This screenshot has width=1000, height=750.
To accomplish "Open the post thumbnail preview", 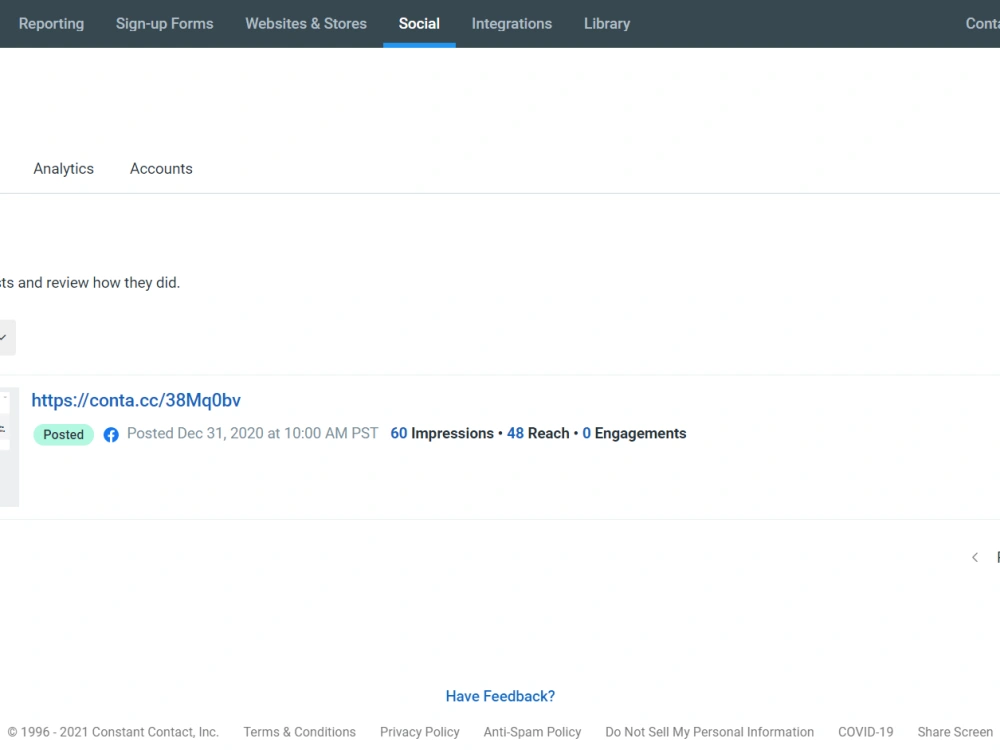I will pos(9,447).
